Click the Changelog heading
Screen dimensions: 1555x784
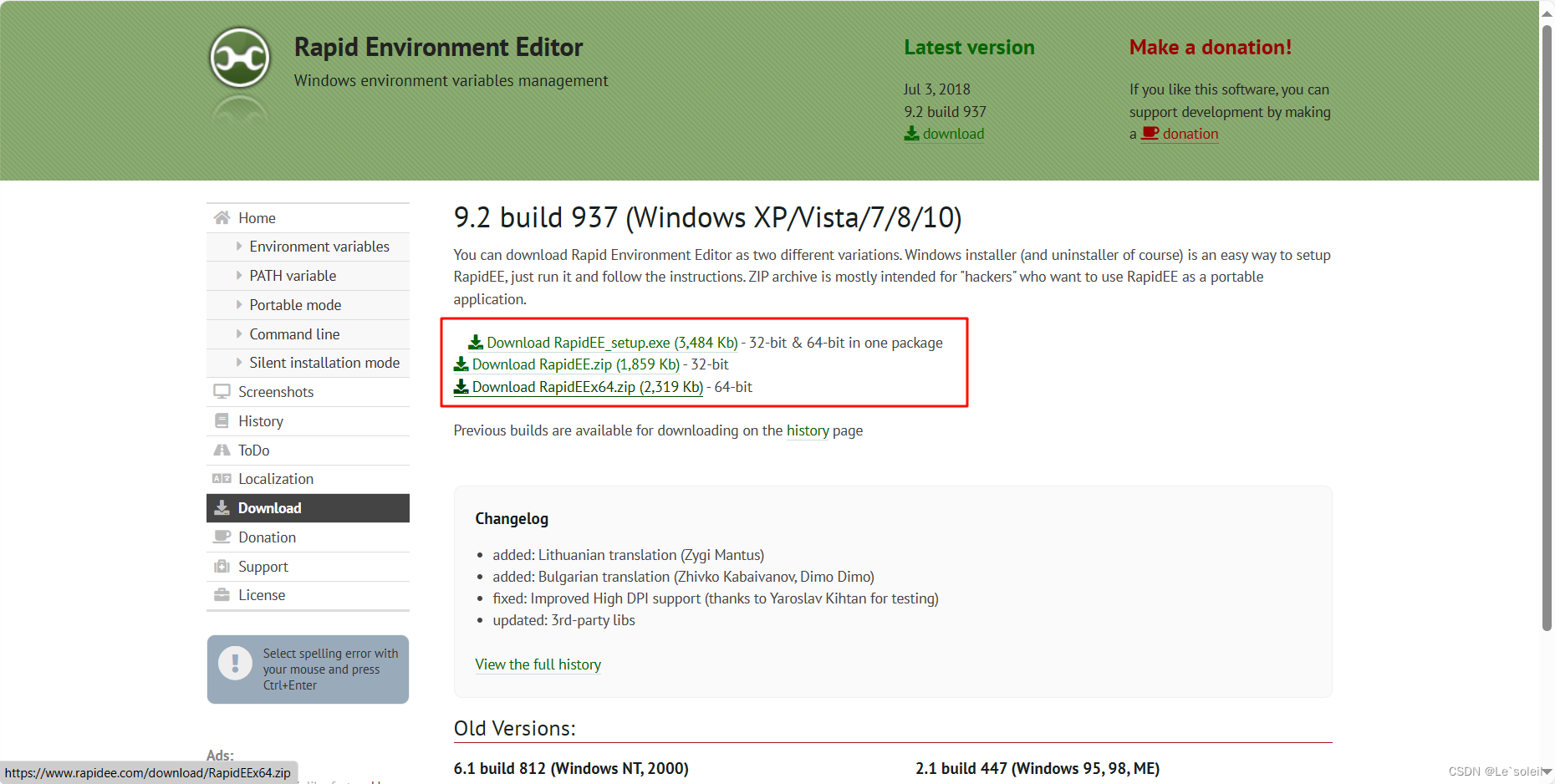coord(512,519)
